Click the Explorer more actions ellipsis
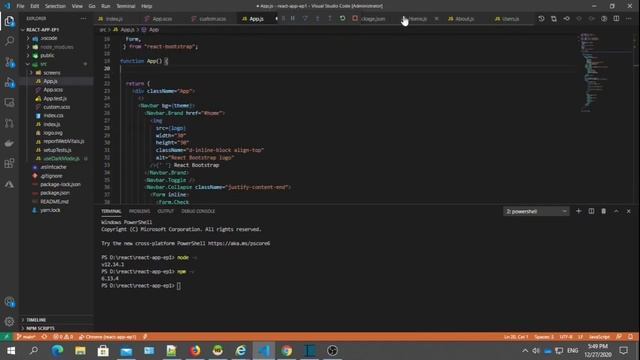640x360 pixels. (x=83, y=18)
